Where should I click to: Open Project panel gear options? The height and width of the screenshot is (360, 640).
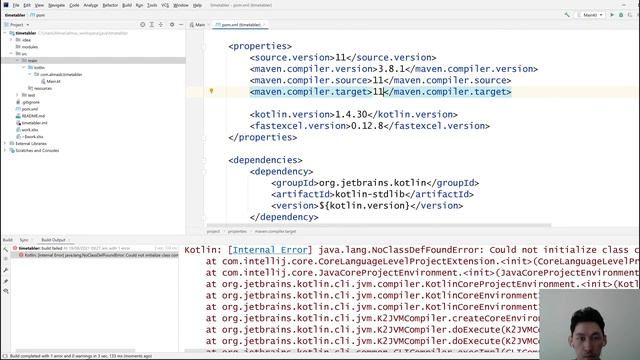click(172, 25)
